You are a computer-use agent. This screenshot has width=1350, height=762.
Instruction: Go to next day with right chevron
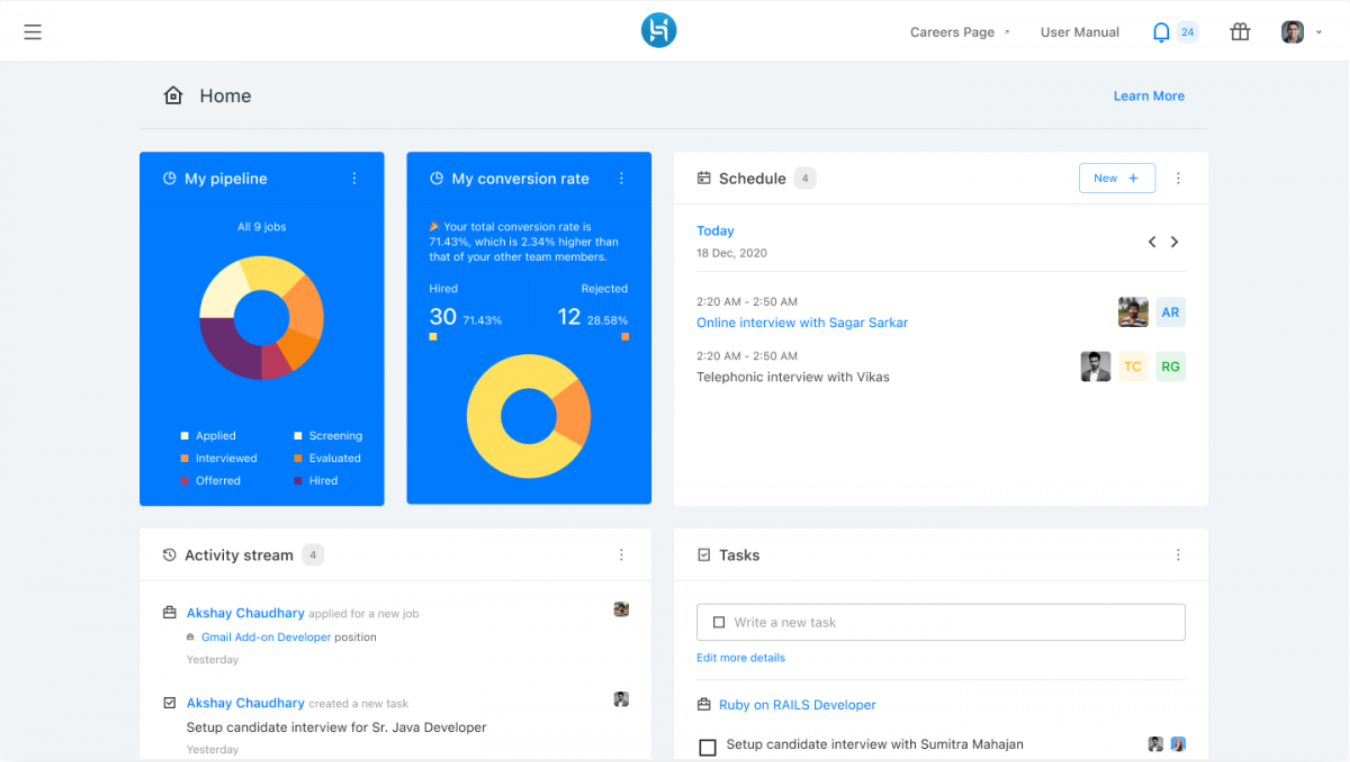(x=1175, y=242)
